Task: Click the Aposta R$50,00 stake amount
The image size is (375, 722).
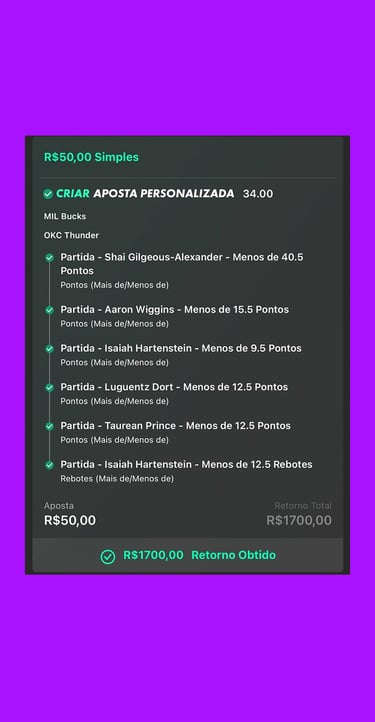Action: pos(70,520)
